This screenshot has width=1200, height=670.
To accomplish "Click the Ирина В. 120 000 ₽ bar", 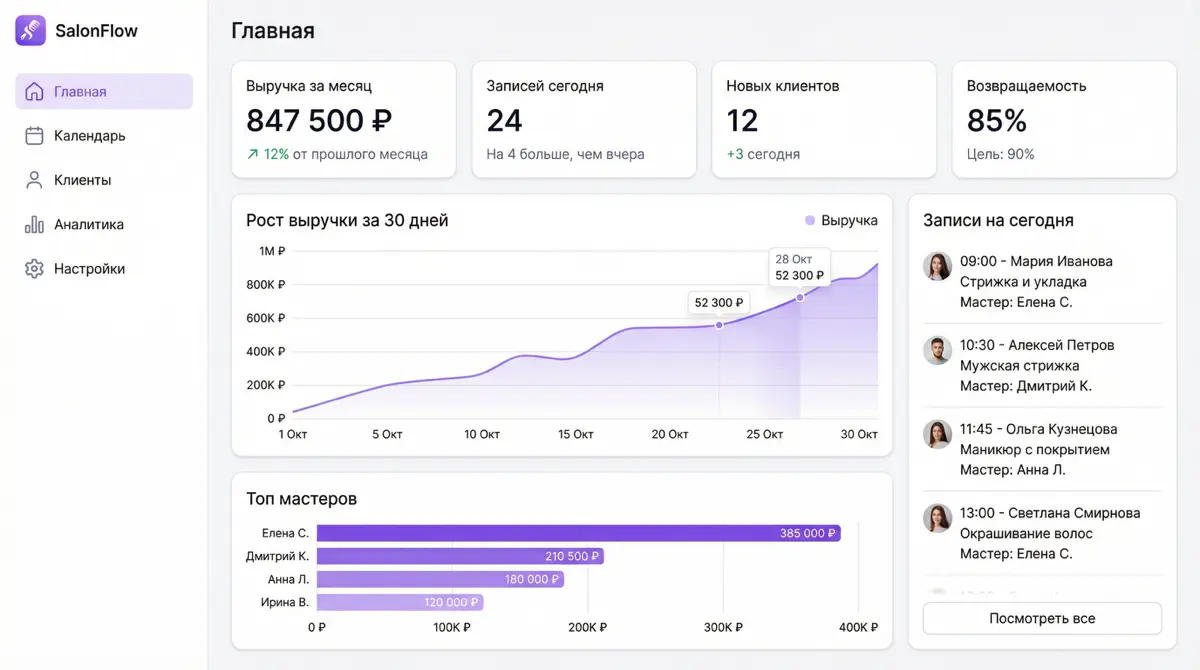I will click(400, 602).
